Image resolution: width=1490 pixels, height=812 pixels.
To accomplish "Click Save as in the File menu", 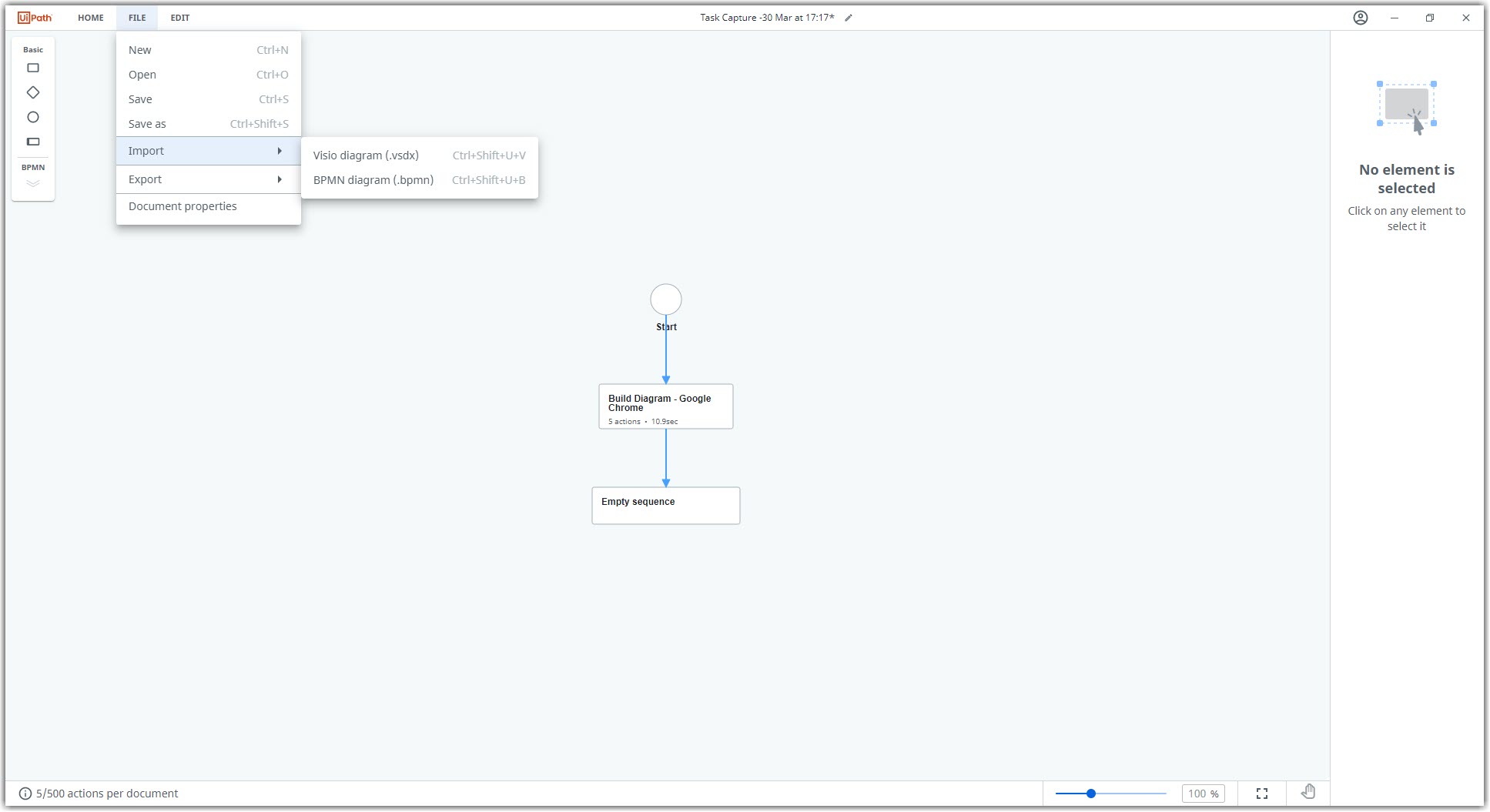I will tap(146, 124).
